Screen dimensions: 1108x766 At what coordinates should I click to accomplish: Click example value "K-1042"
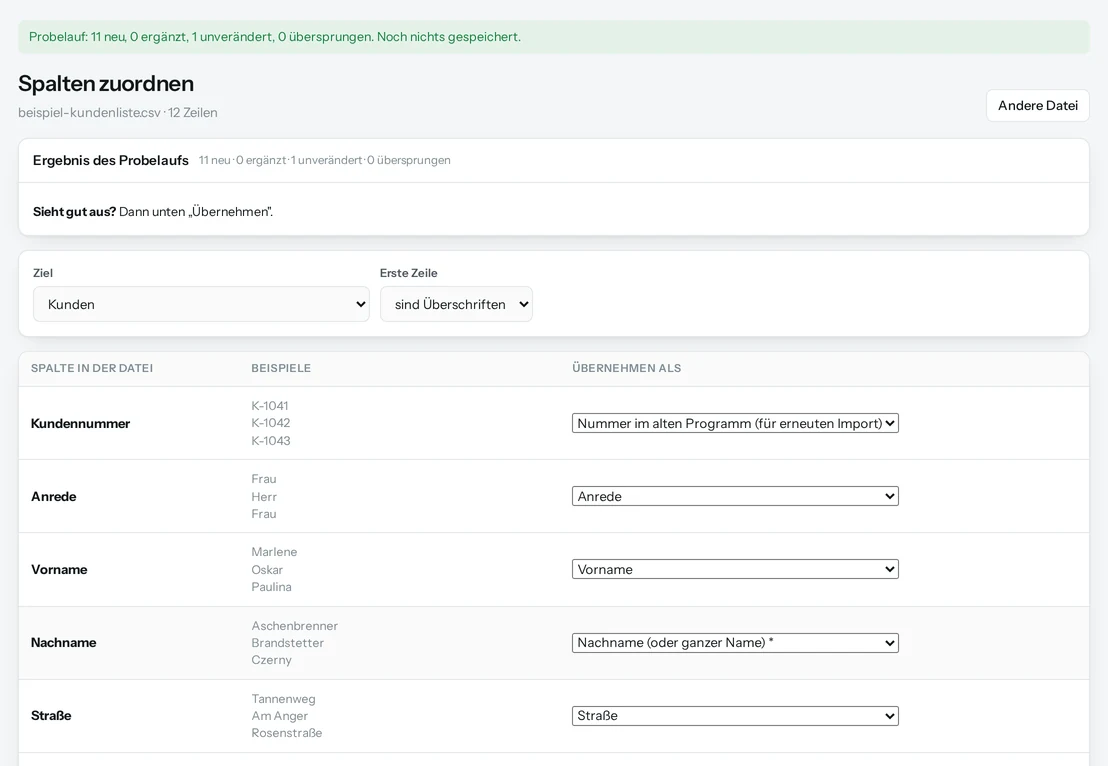click(271, 423)
